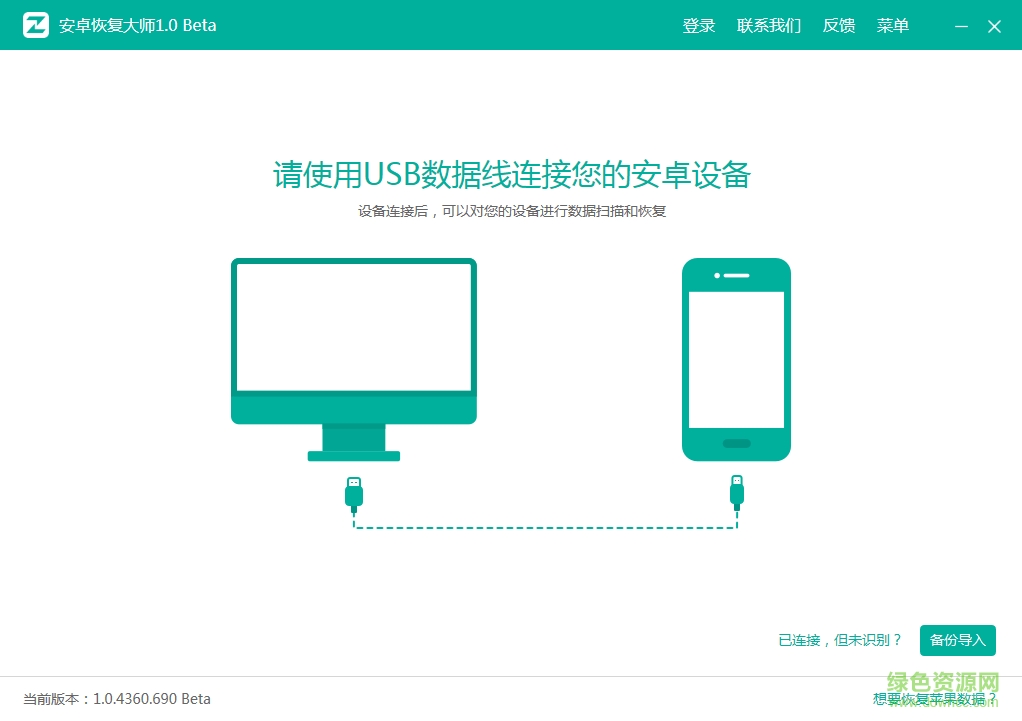The image size is (1022, 721).
Task: Click the USB plug icon below the phone
Action: [x=737, y=490]
